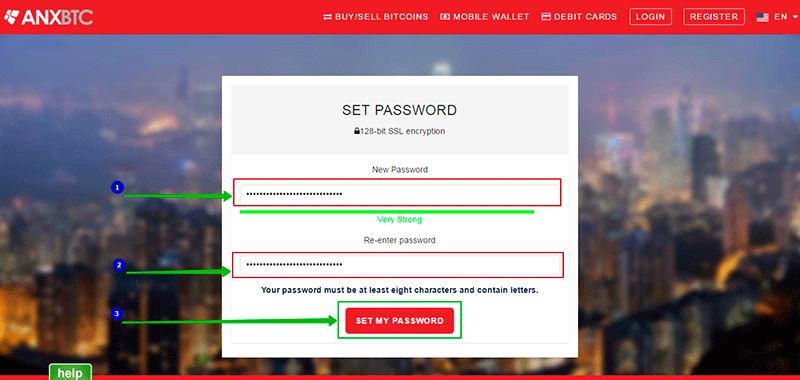800x380 pixels.
Task: Click the Login button
Action: 651,17
